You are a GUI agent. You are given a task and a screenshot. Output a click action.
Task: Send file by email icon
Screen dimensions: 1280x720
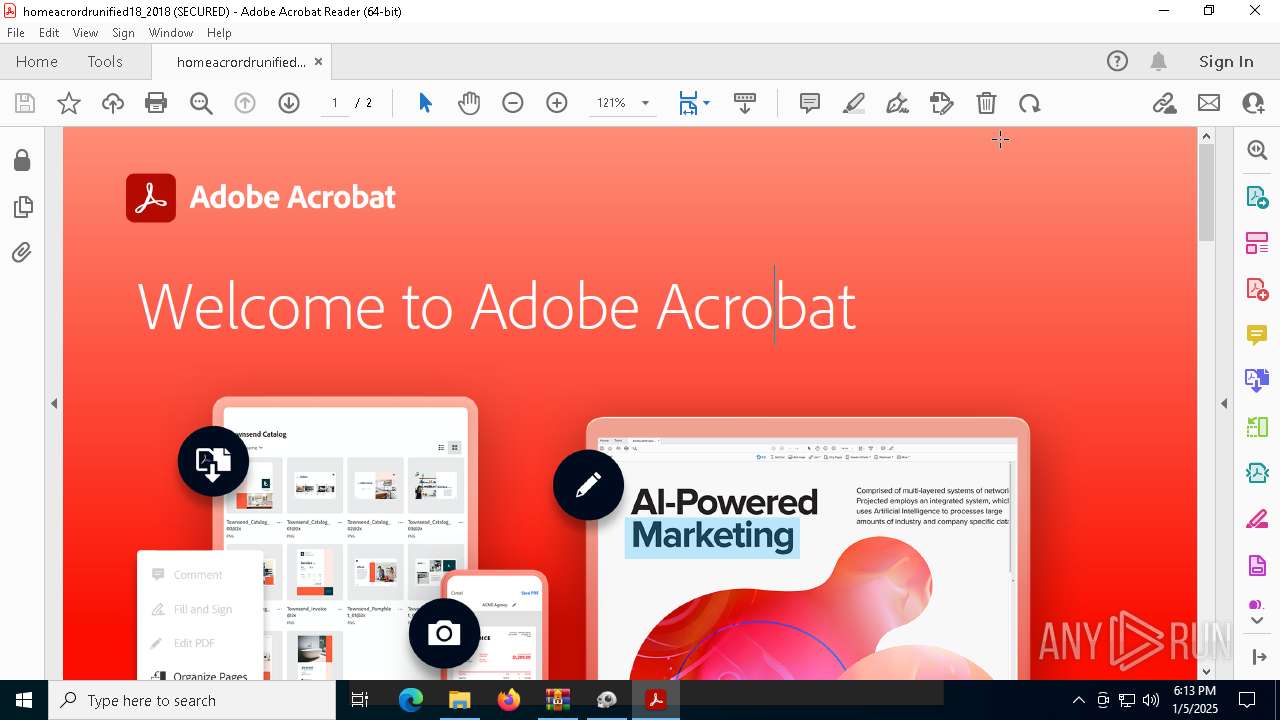[1209, 103]
